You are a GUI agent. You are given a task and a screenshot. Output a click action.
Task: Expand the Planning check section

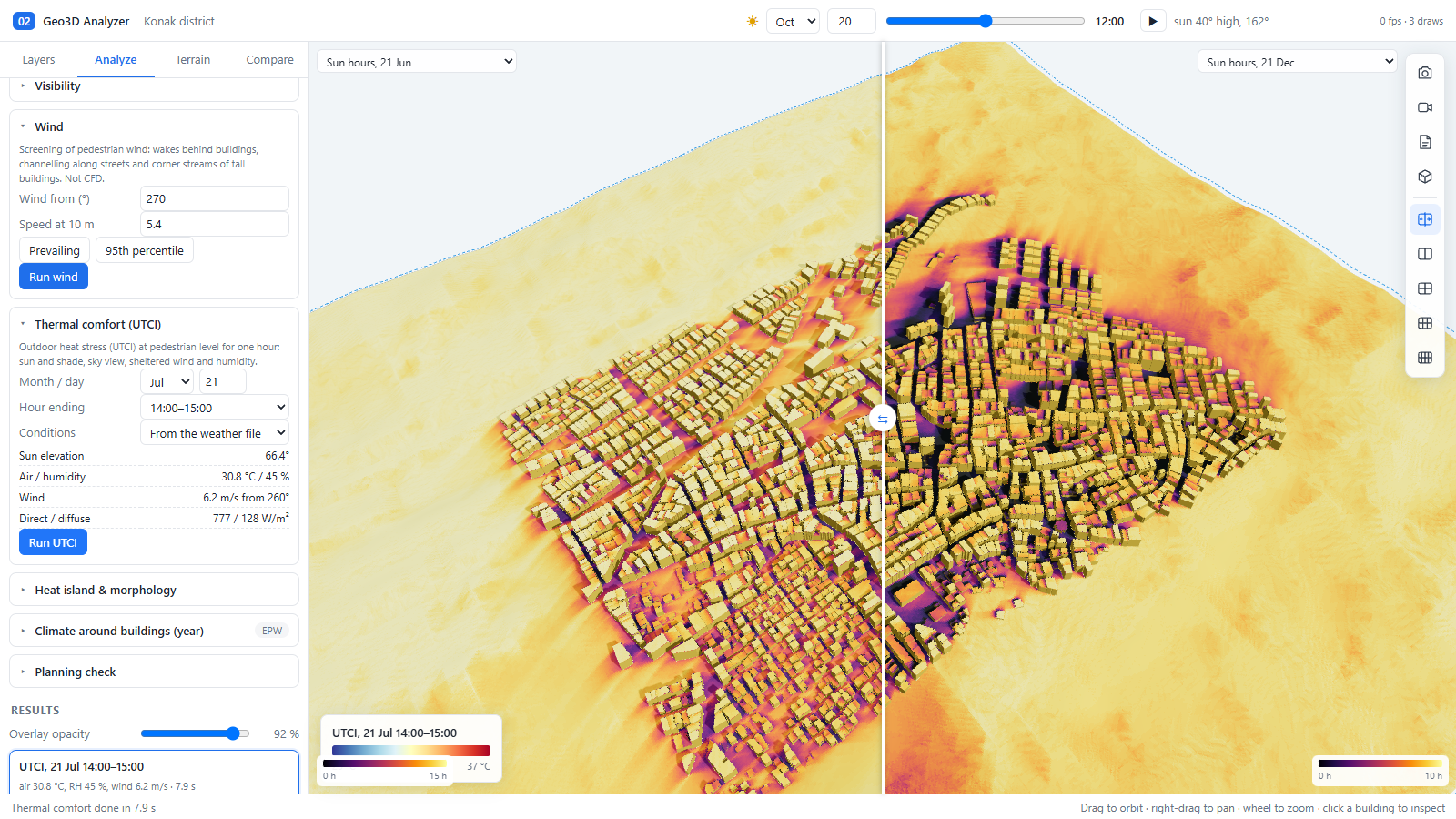[154, 672]
